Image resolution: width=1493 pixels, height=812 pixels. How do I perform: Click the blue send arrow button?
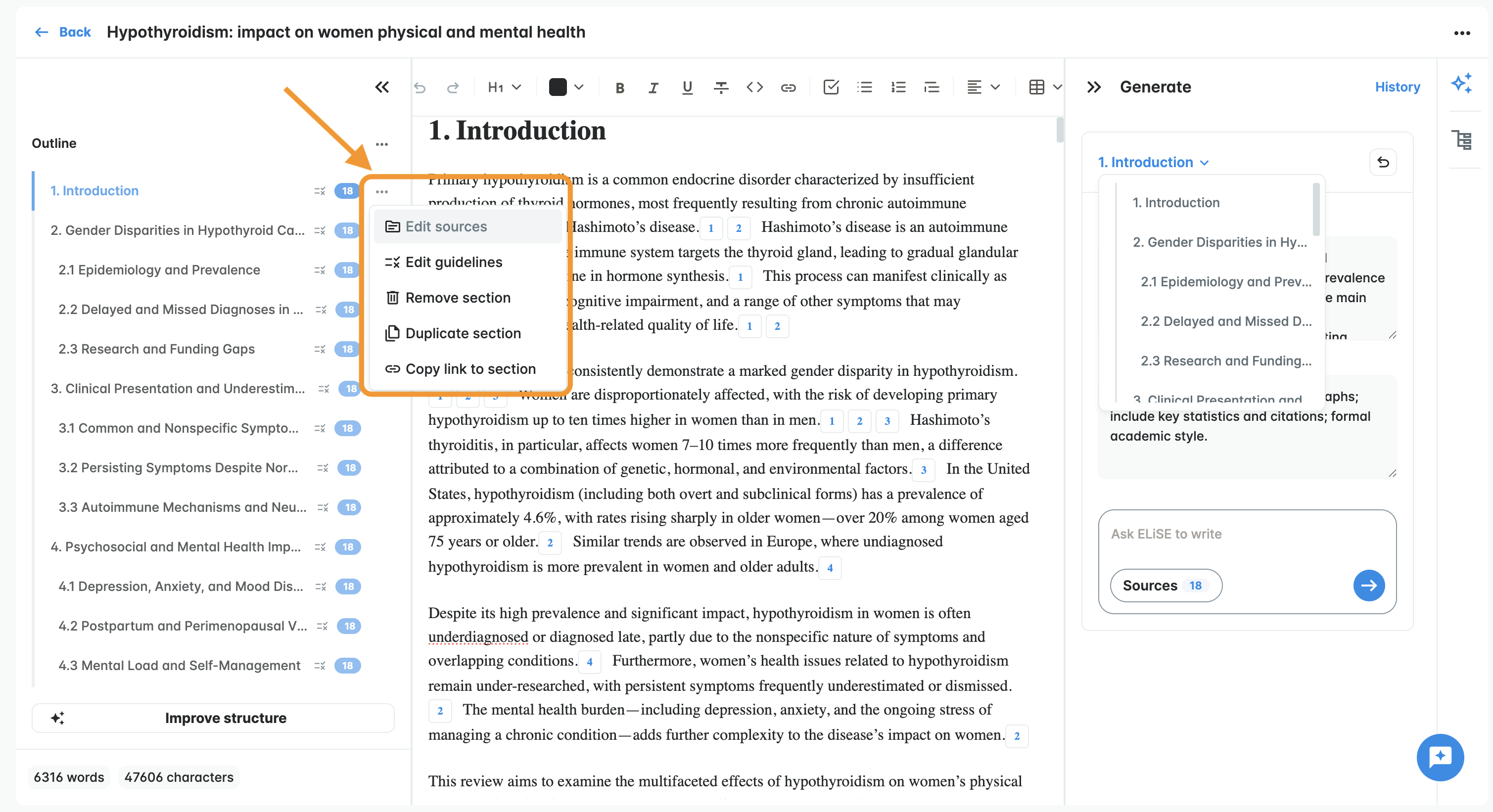pos(1368,586)
